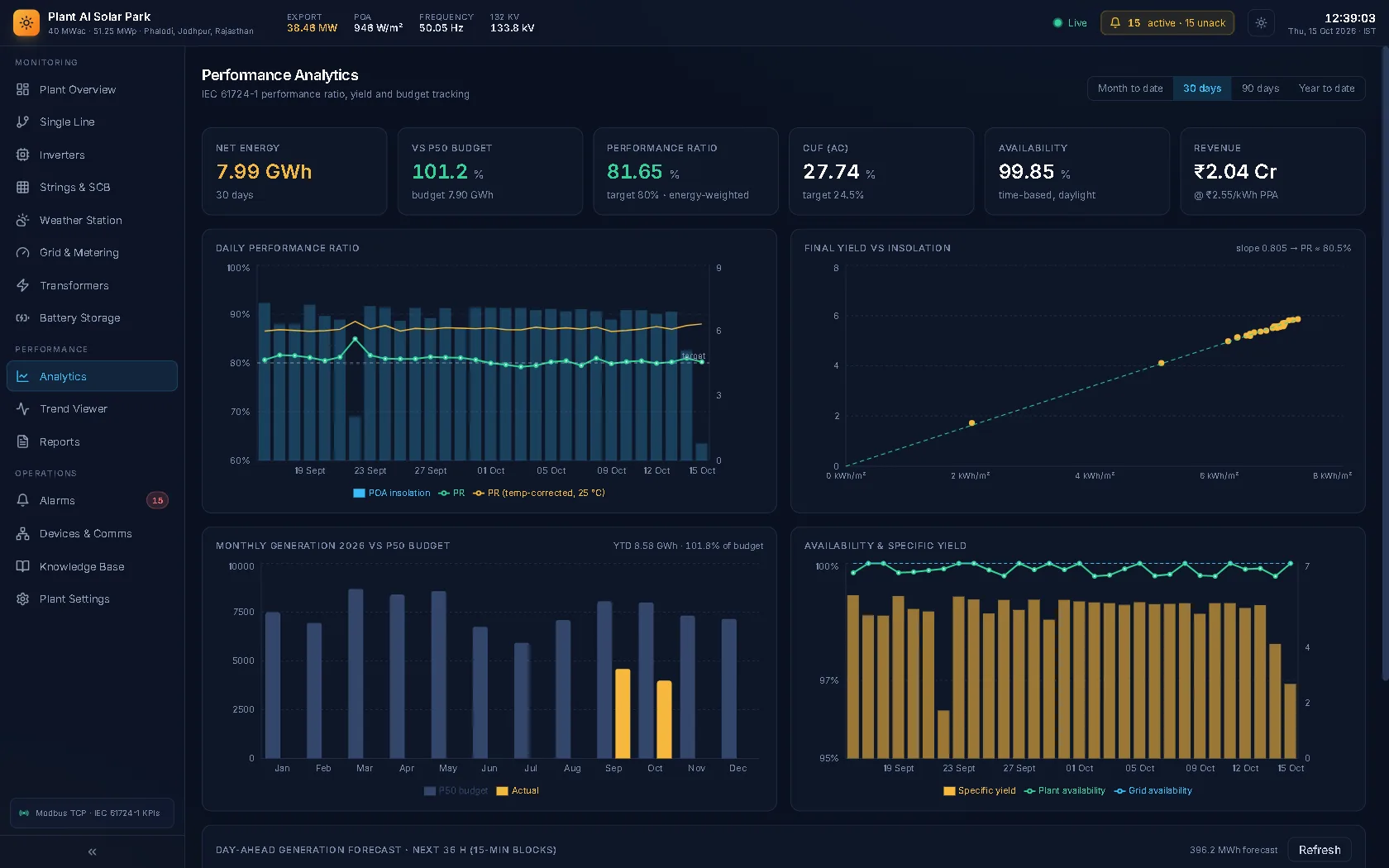1389x868 pixels.
Task: Click the Net Energy 7.99 GWh value
Action: pos(264,172)
